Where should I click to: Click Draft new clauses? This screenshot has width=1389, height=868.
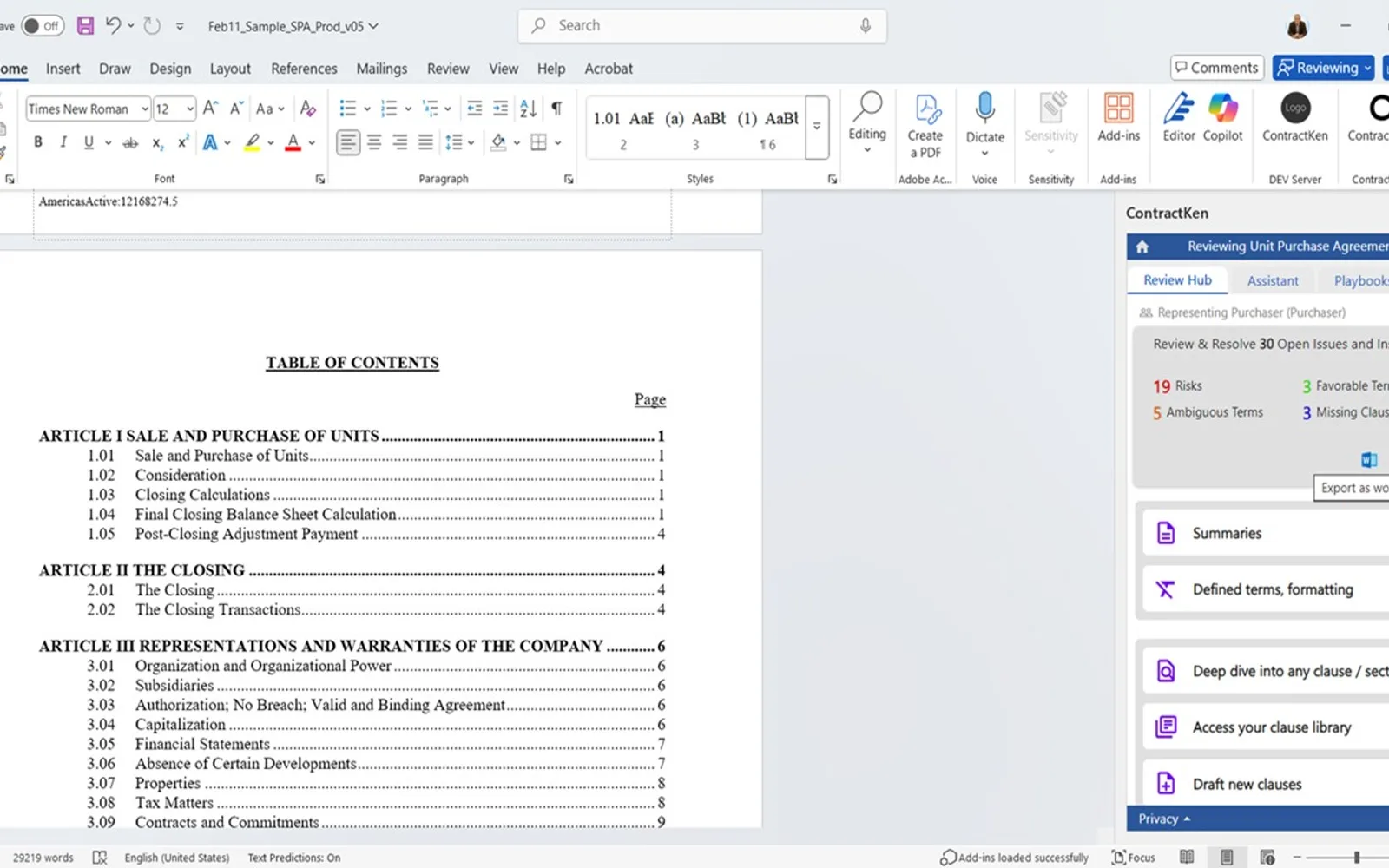tap(1266, 784)
